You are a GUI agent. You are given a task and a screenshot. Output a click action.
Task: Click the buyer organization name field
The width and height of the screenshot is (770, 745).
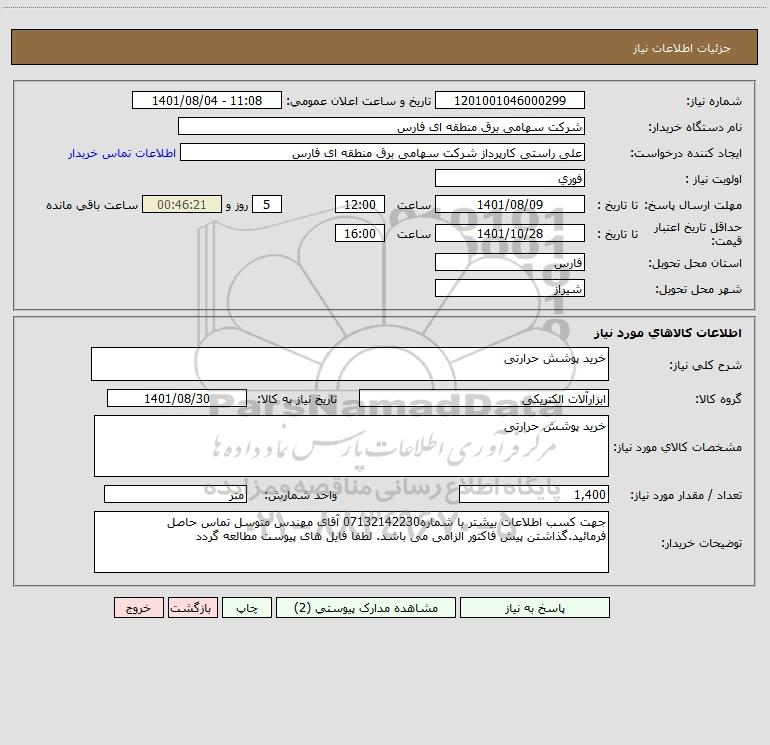click(x=381, y=126)
